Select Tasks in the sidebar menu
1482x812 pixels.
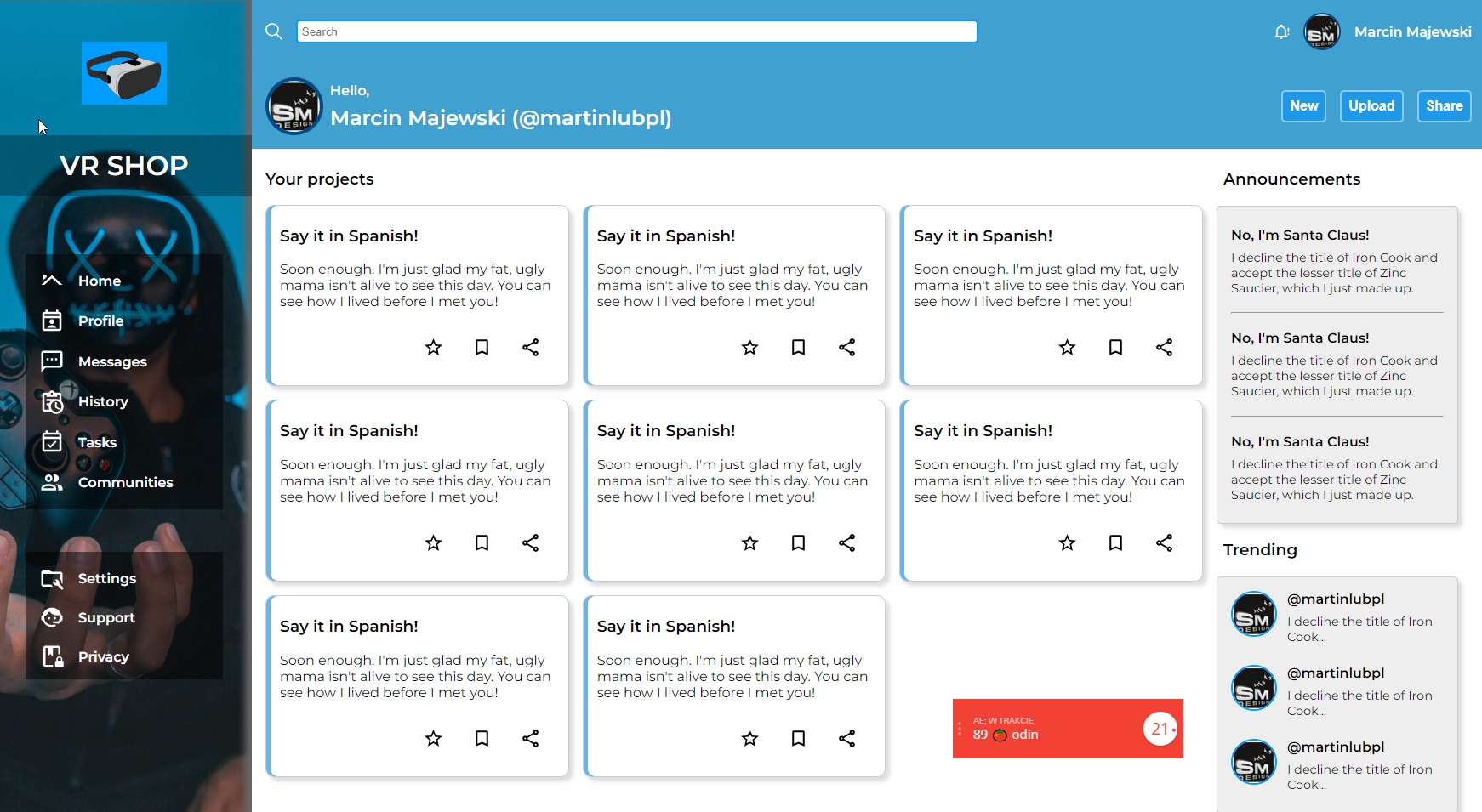tap(51, 441)
